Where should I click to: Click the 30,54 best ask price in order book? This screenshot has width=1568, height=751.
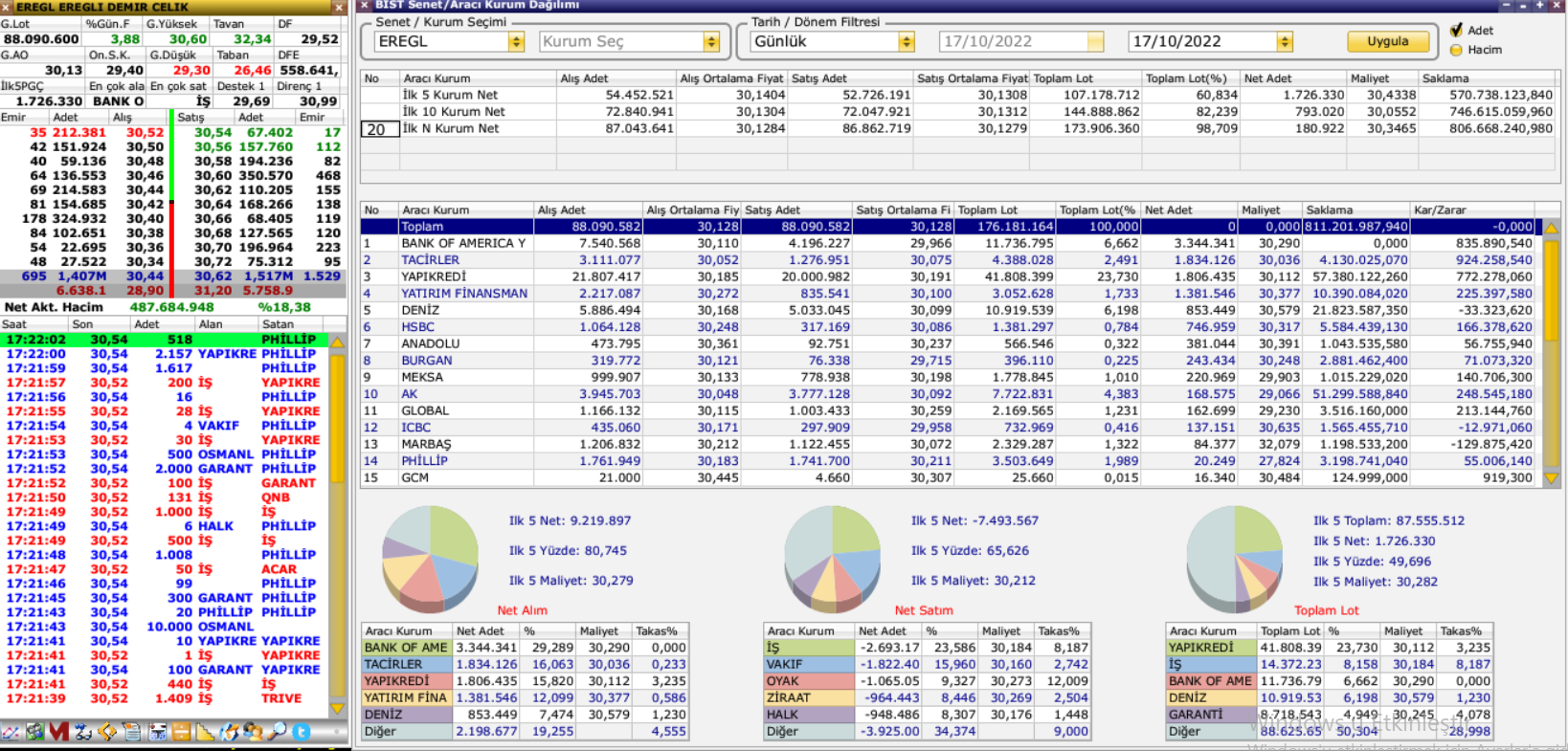point(213,133)
